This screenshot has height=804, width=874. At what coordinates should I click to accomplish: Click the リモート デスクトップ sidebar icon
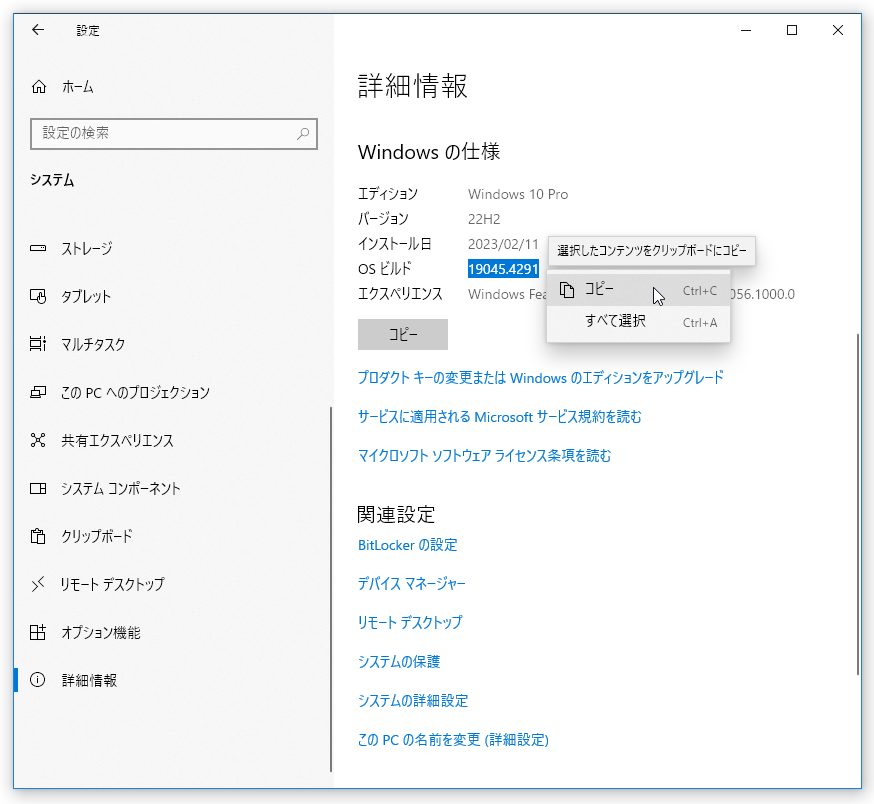(x=38, y=584)
